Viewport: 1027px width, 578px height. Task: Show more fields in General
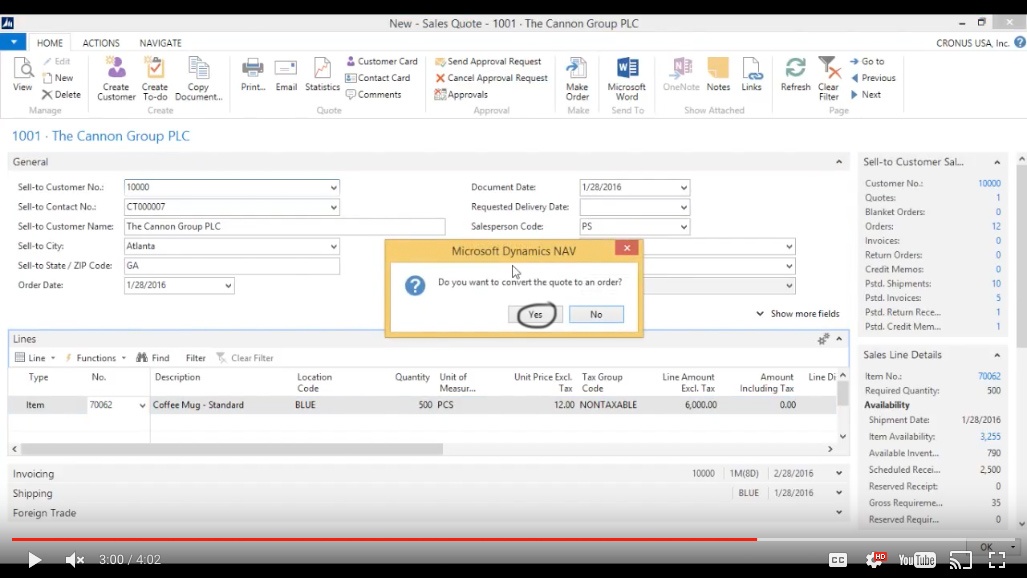(x=797, y=314)
